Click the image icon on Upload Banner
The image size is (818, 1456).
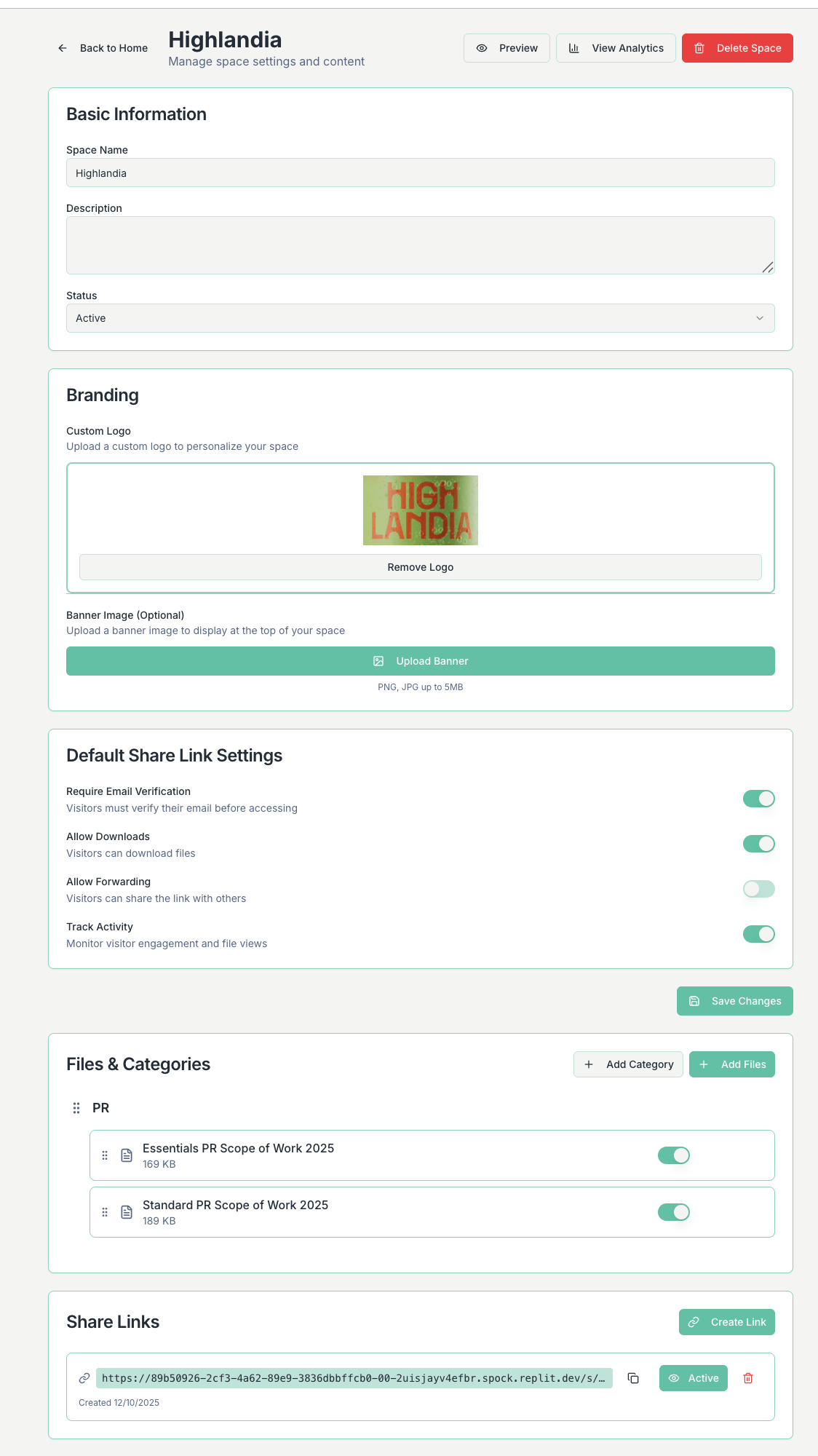[378, 660]
